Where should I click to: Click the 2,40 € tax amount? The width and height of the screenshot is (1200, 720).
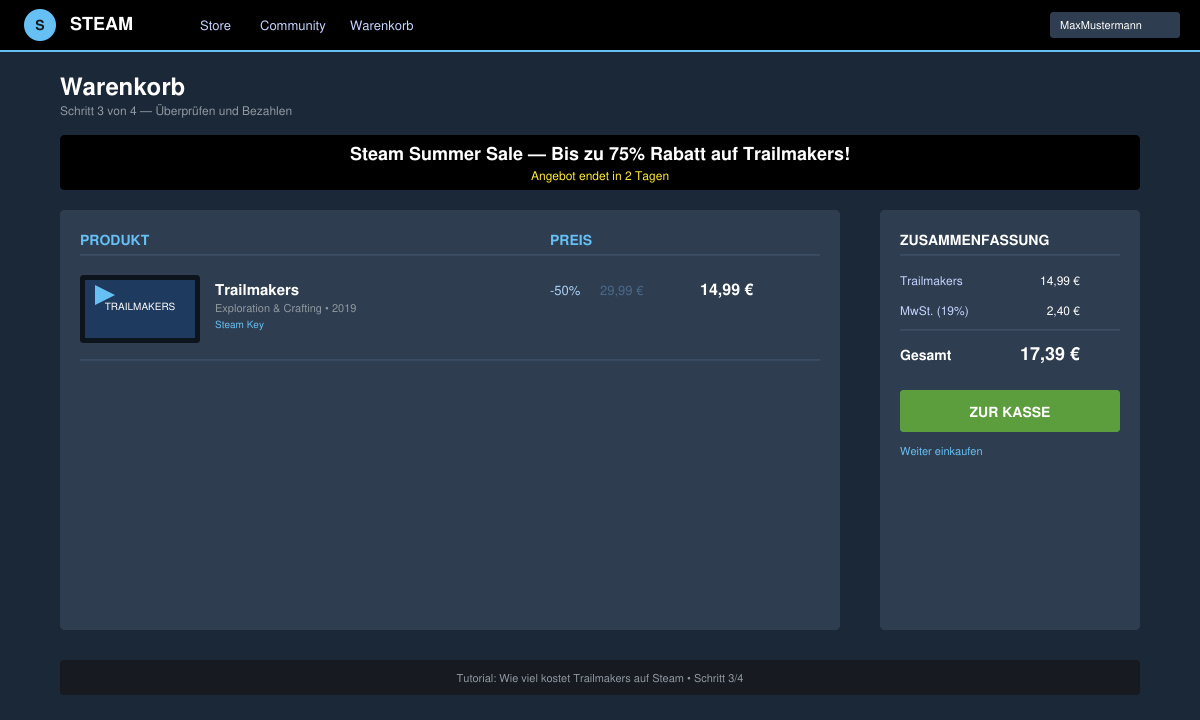(x=1063, y=311)
